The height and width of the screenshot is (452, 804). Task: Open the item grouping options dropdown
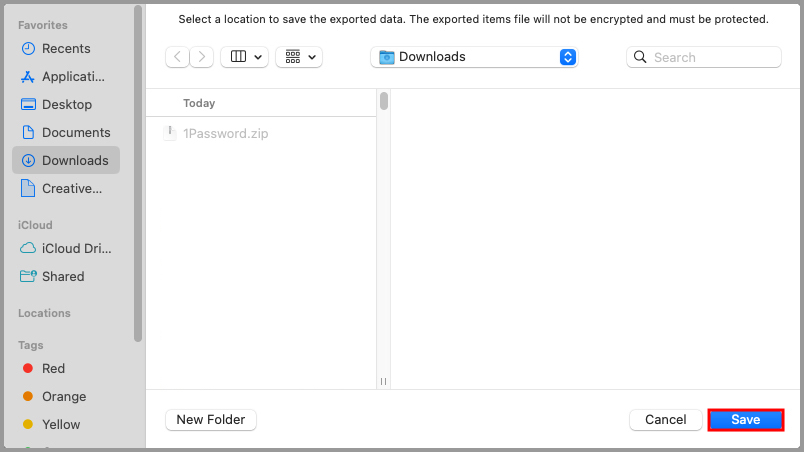point(298,57)
